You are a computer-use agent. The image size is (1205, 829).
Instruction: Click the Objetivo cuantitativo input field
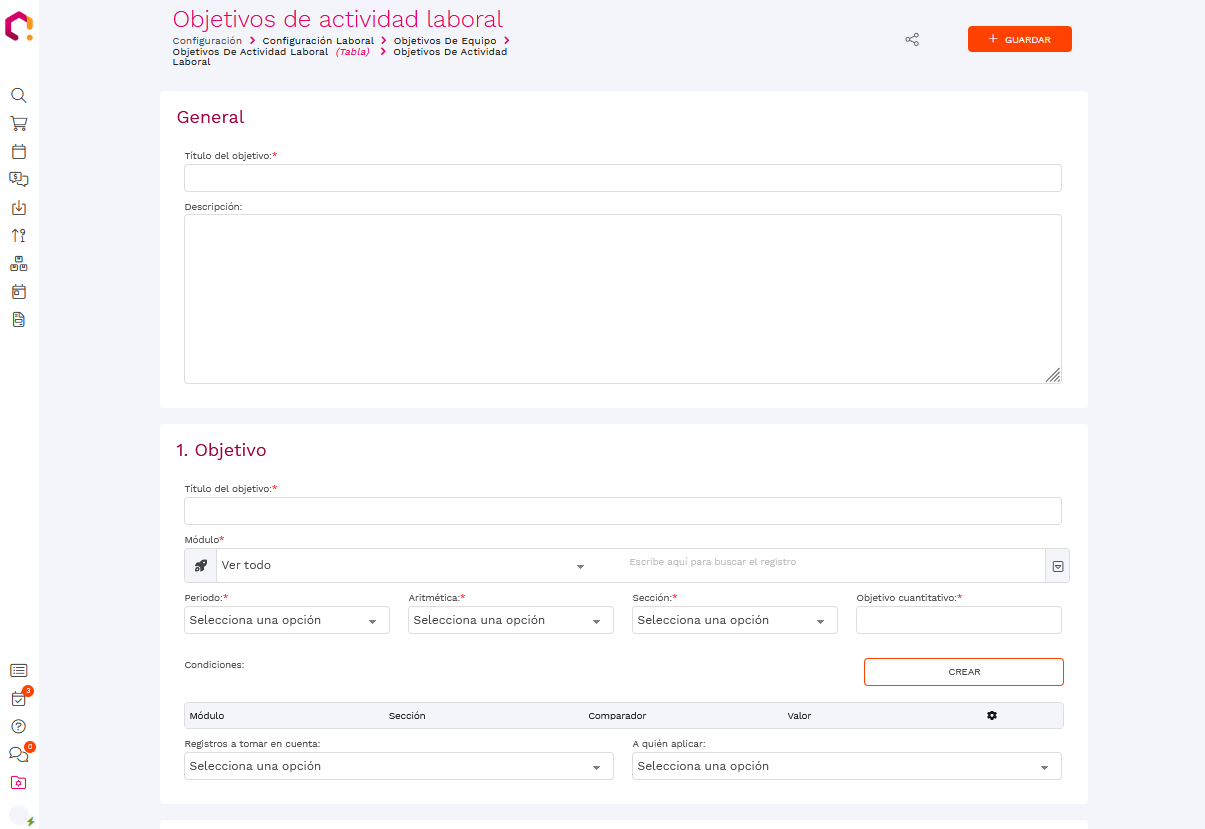[x=958, y=621]
